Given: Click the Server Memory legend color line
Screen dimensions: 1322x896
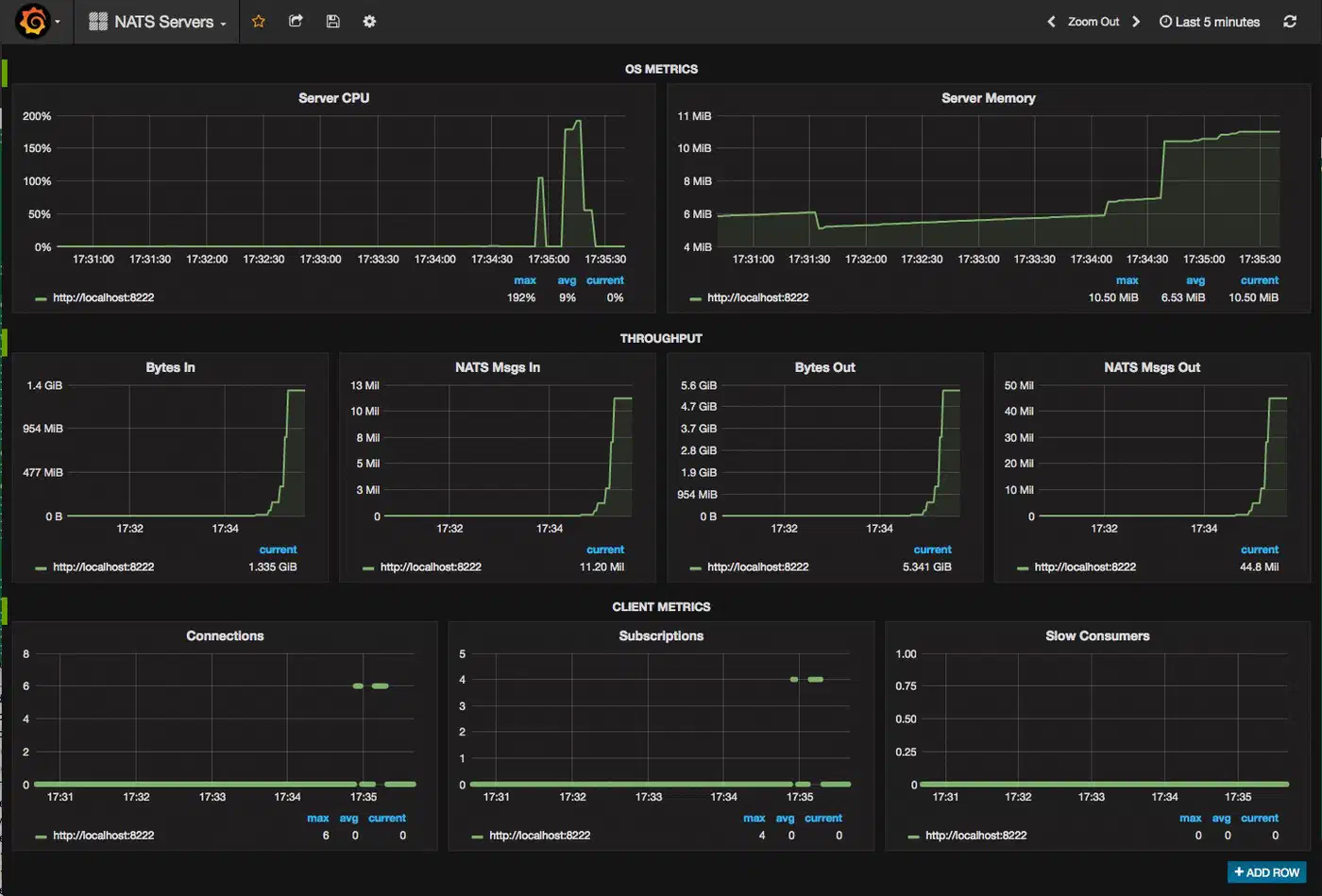Looking at the screenshot, I should pyautogui.click(x=695, y=298).
